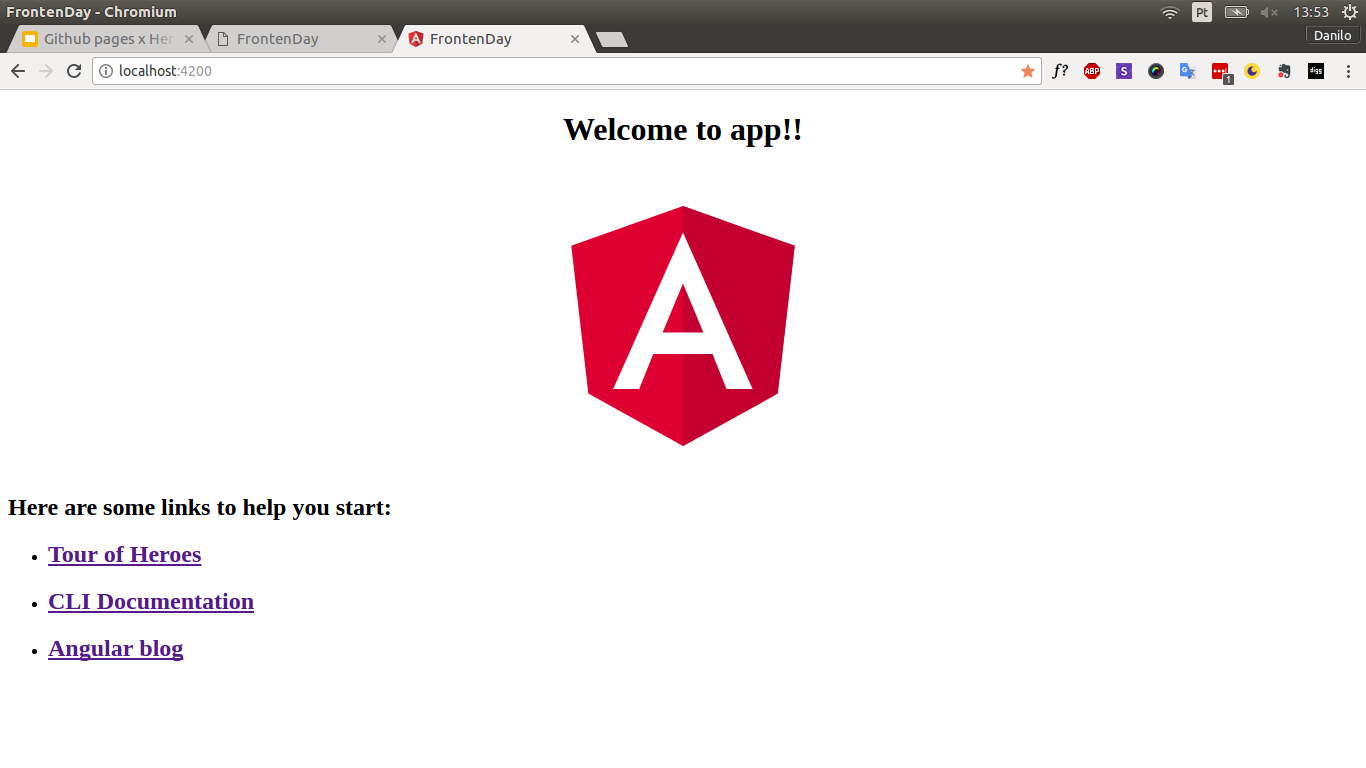This screenshot has height=768, width=1366.
Task: Open the yellow moon extension icon
Action: tap(1252, 71)
